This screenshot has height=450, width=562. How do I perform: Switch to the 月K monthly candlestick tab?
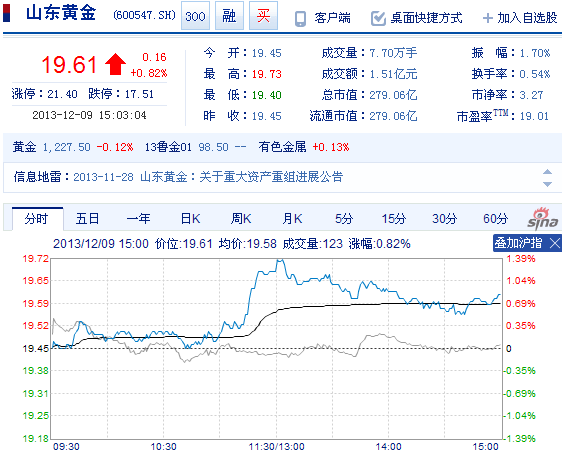(292, 219)
